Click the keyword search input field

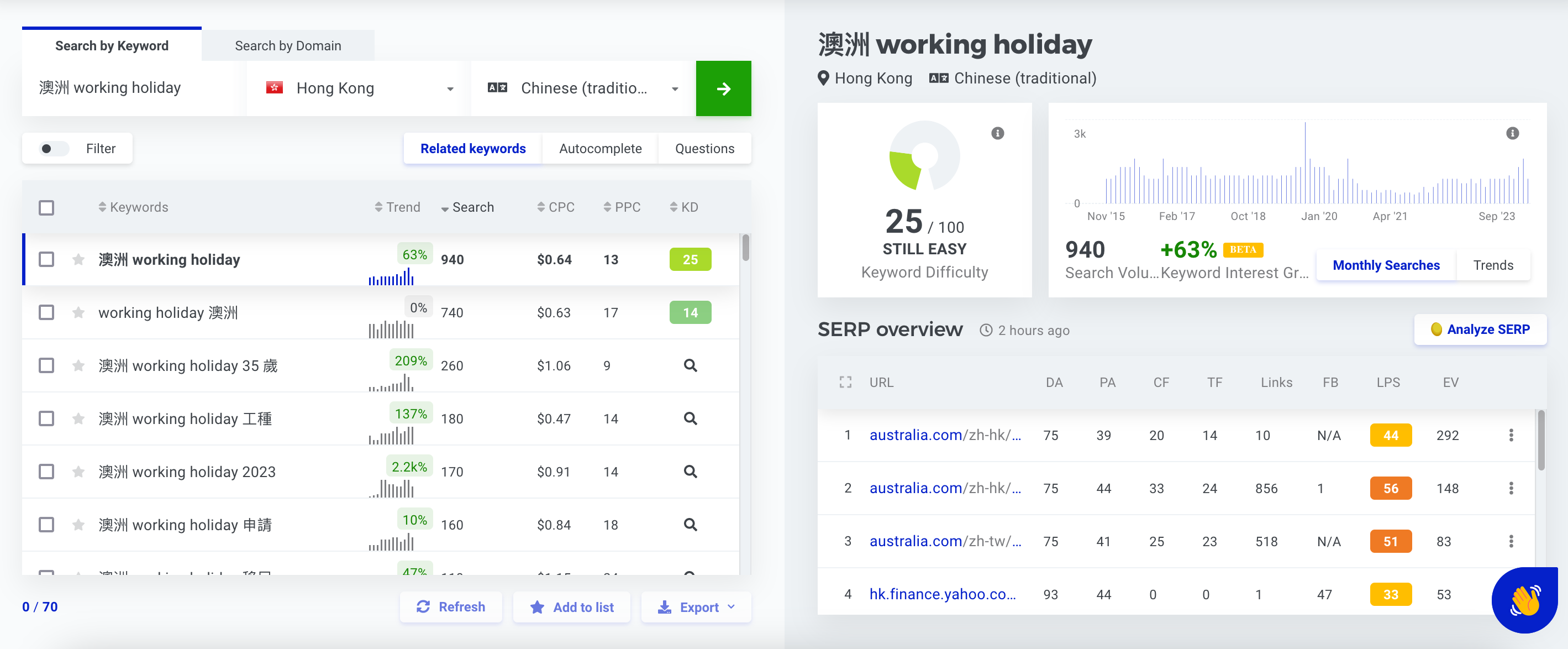(x=134, y=89)
